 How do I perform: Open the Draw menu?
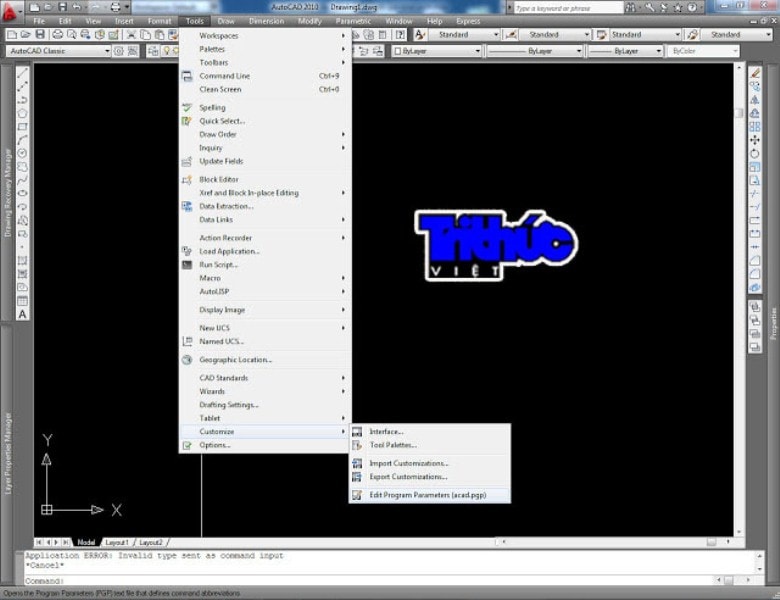pyautogui.click(x=225, y=21)
